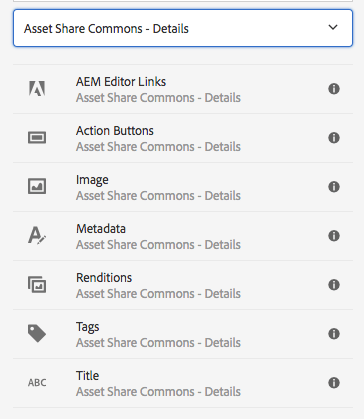Click group subtitle under Title

pyautogui.click(x=158, y=392)
